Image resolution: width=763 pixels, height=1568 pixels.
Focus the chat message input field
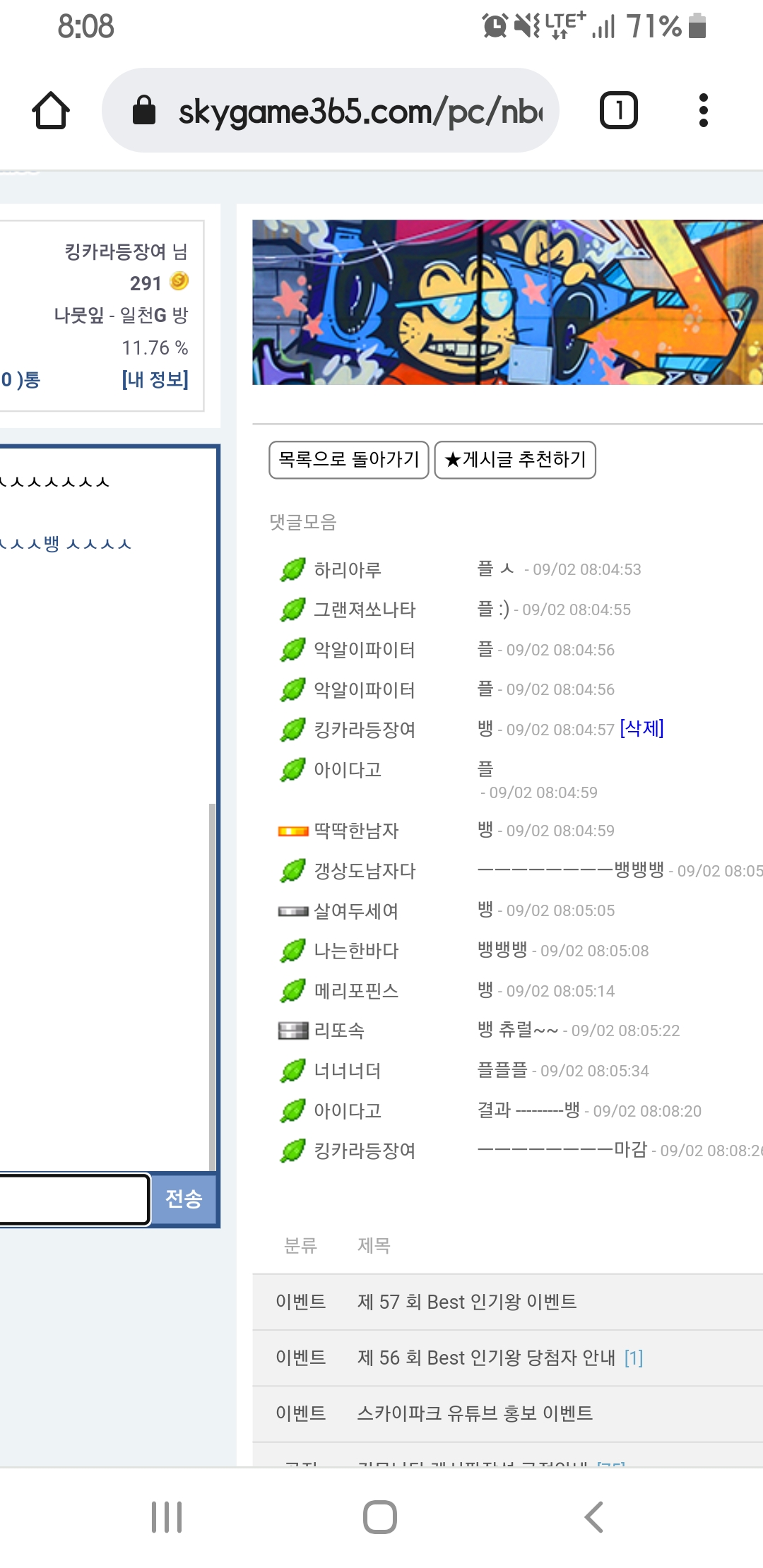(74, 1199)
